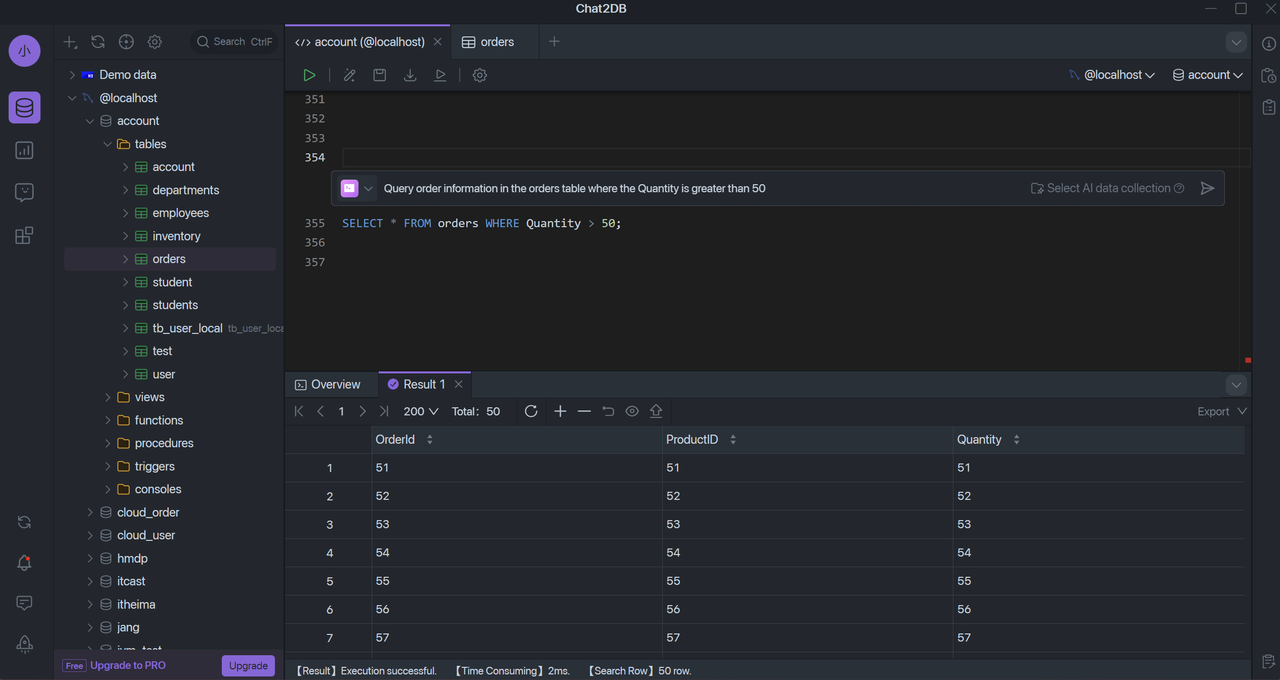Image resolution: width=1280 pixels, height=680 pixels.
Task: Send the AI prompt with the arrow icon
Action: (1207, 188)
